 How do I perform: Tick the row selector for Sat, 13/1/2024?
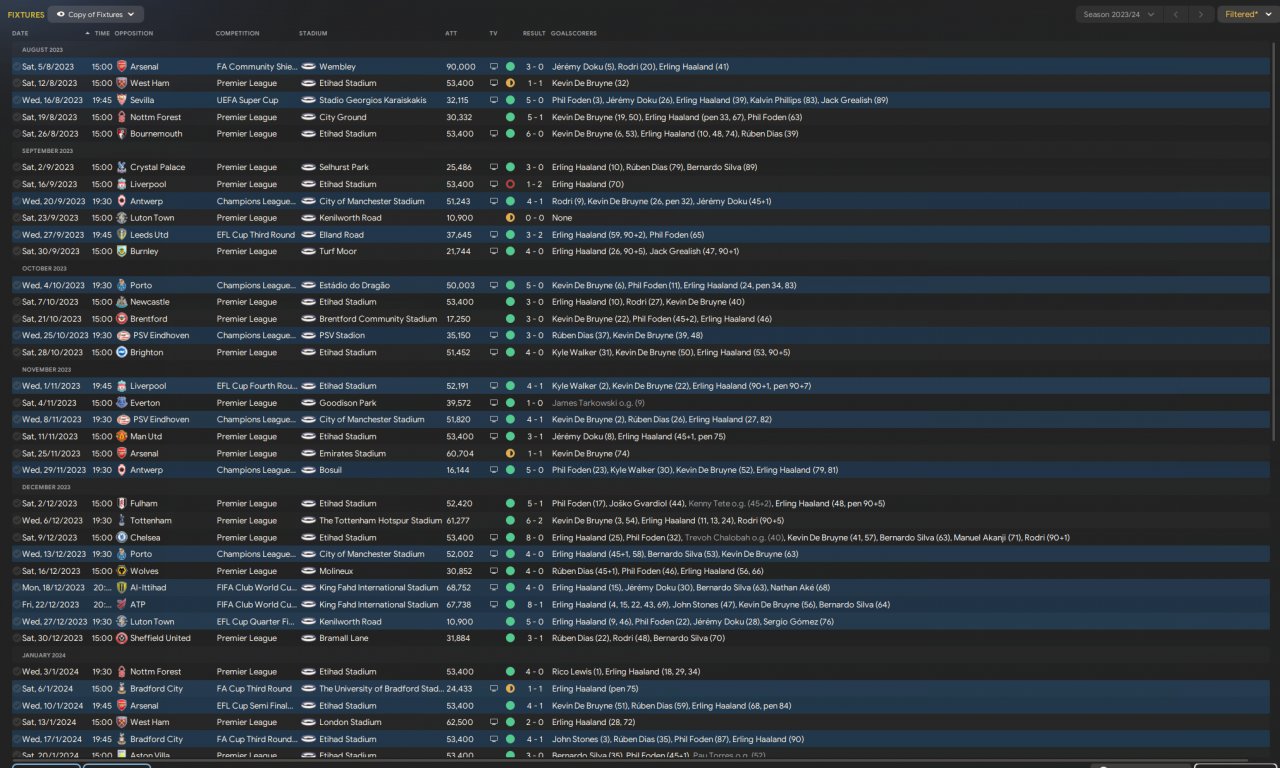coord(16,722)
